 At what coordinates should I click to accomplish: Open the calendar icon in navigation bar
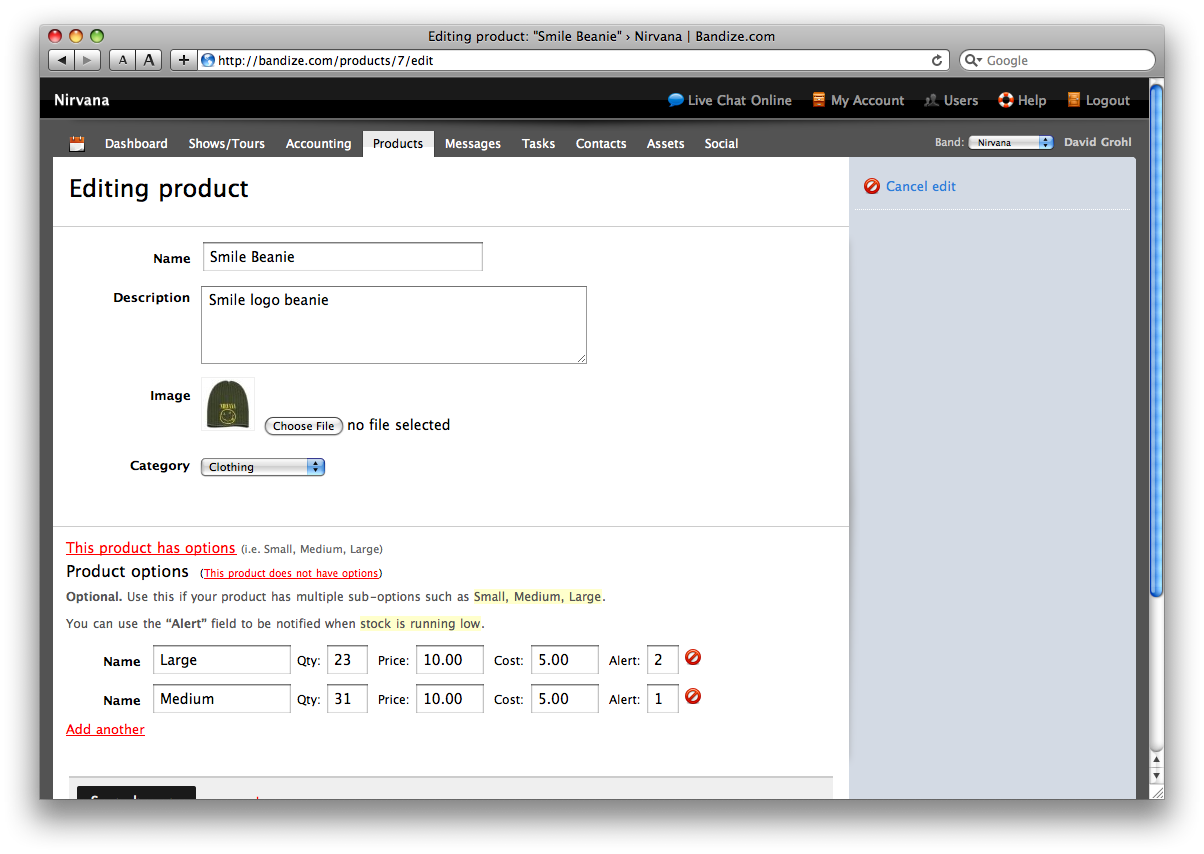tap(77, 144)
